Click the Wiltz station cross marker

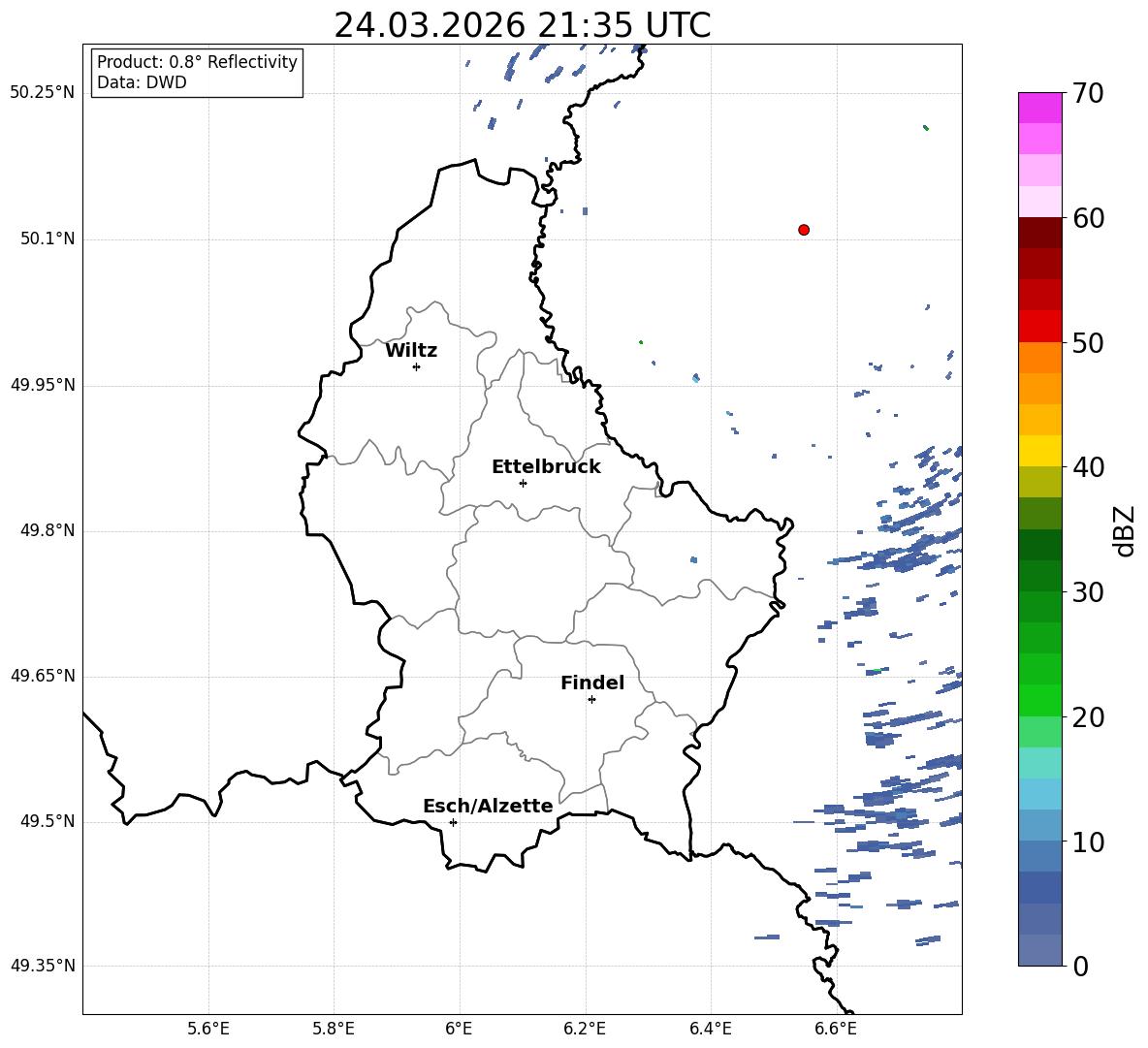(417, 366)
